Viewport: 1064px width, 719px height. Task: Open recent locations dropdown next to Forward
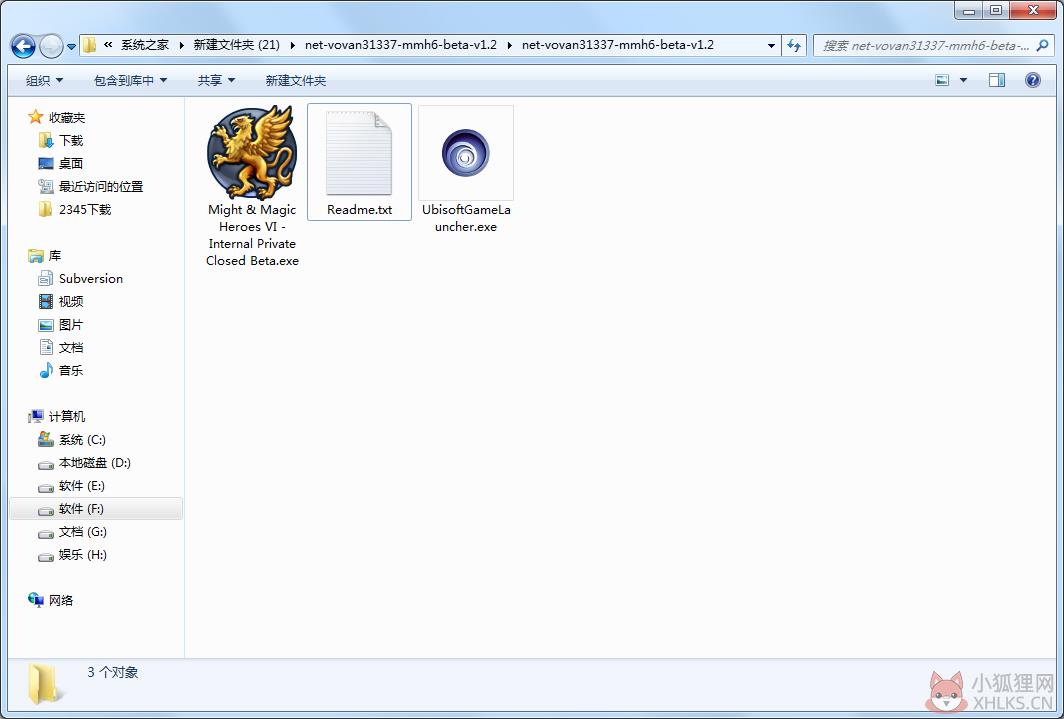coord(72,47)
